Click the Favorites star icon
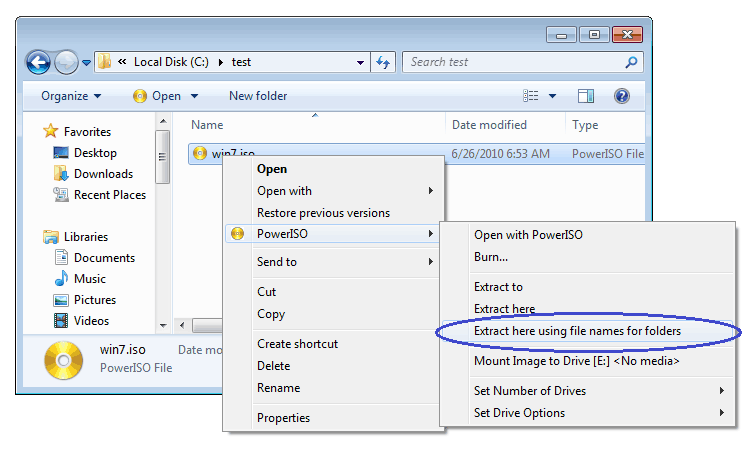Image resolution: width=750 pixels, height=450 pixels. pos(50,131)
